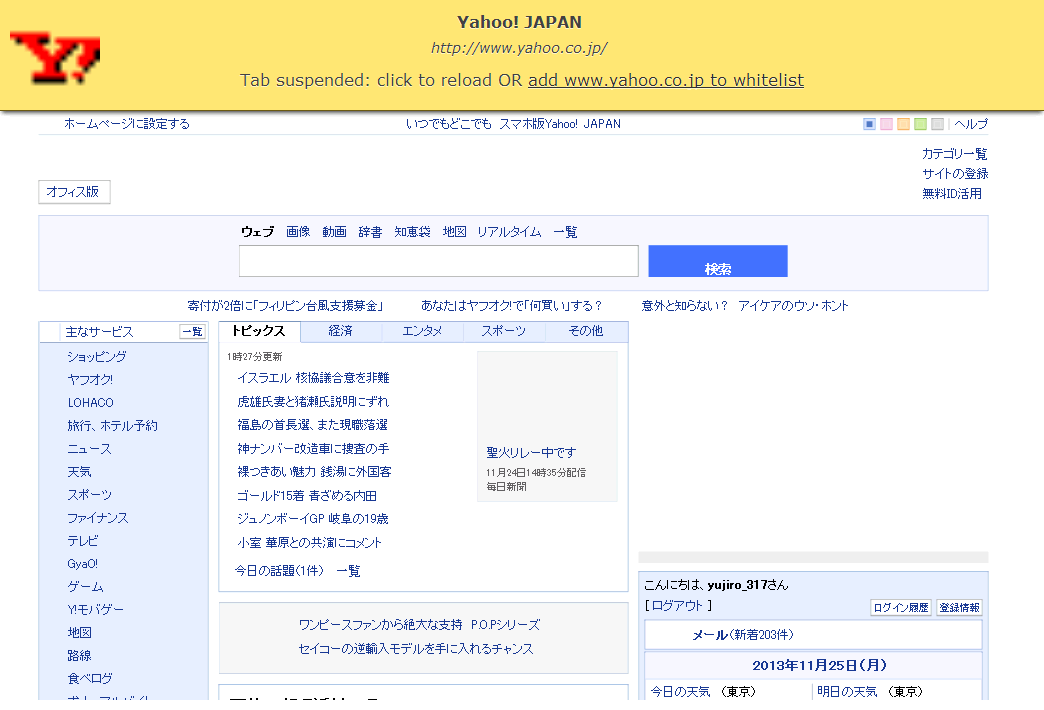Switch to the スポーツ news tab
The width and height of the screenshot is (1044, 710).
(504, 331)
